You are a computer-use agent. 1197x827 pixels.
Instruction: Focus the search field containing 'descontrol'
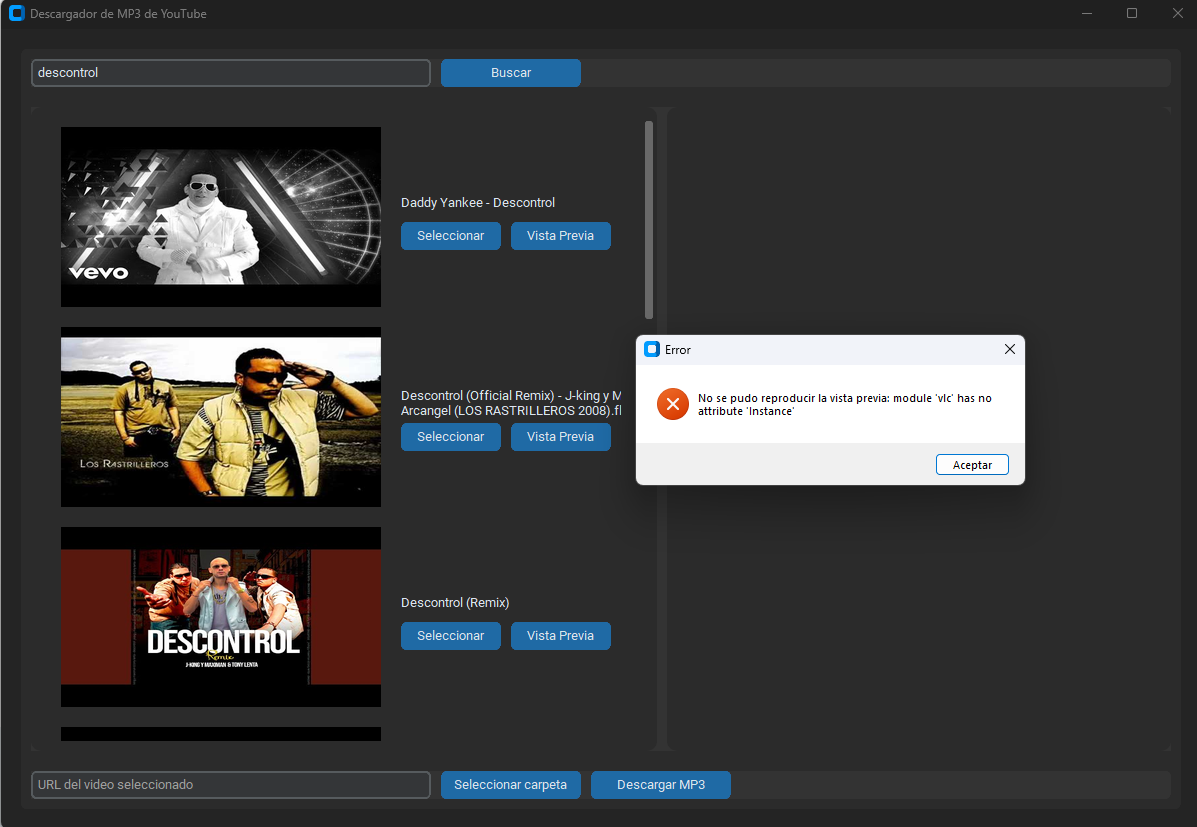click(x=231, y=73)
